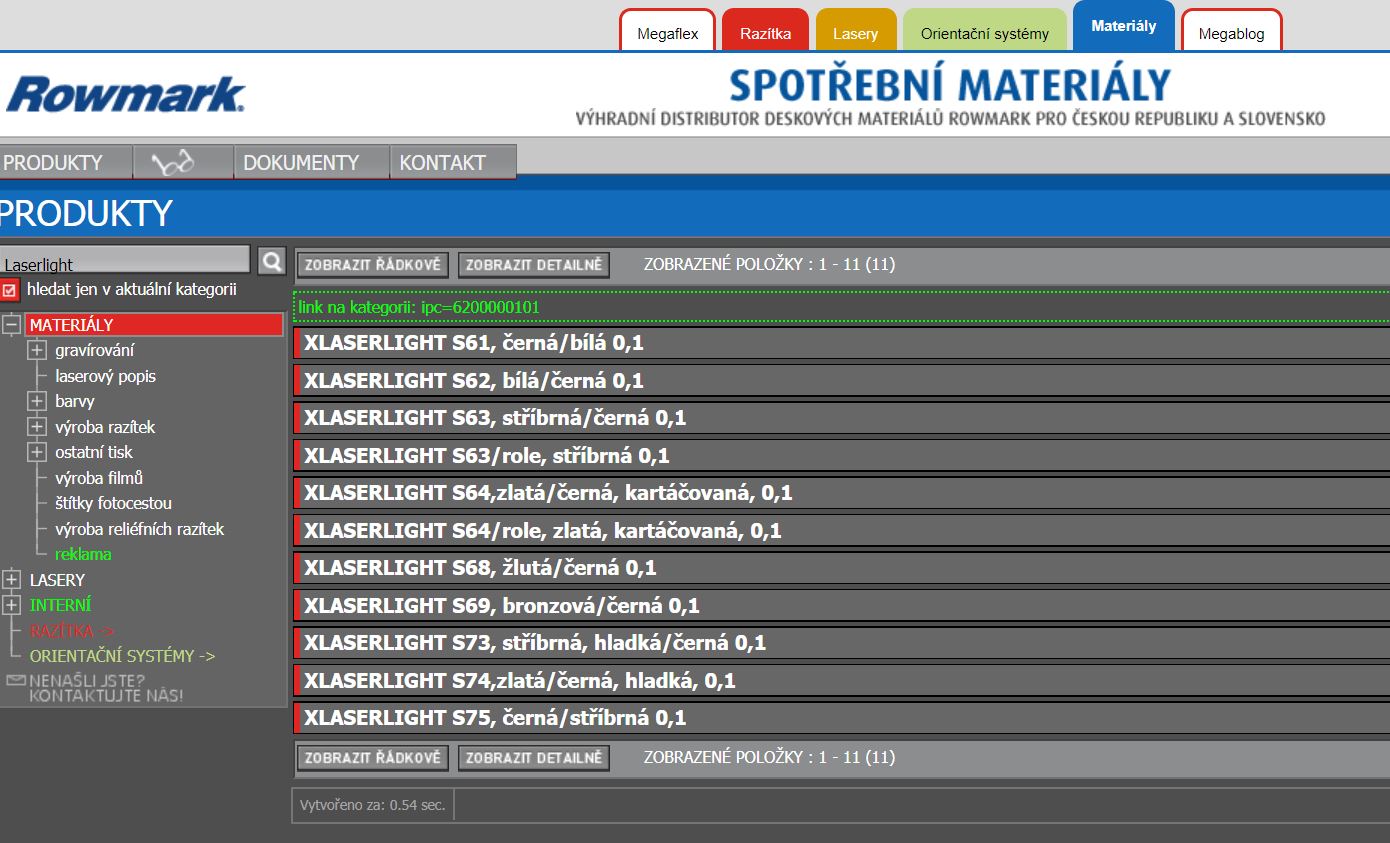1390x843 pixels.
Task: Click top ZOBRAZIT DETAILNĚ button
Action: 534,265
